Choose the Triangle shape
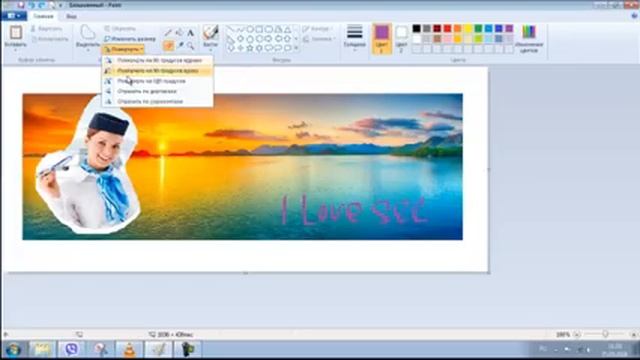 pyautogui.click(x=287, y=29)
